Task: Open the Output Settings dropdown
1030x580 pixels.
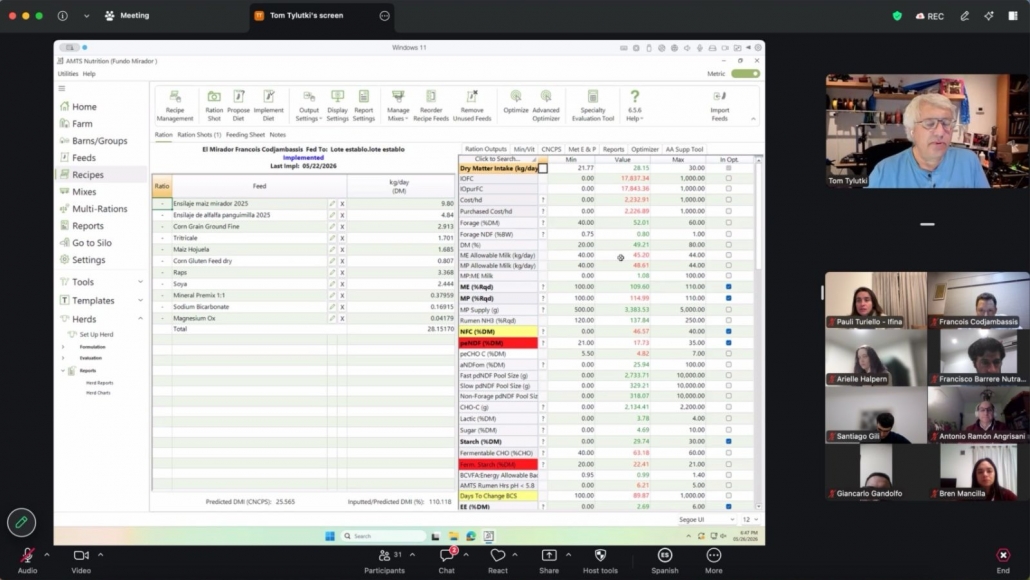Action: [308, 106]
